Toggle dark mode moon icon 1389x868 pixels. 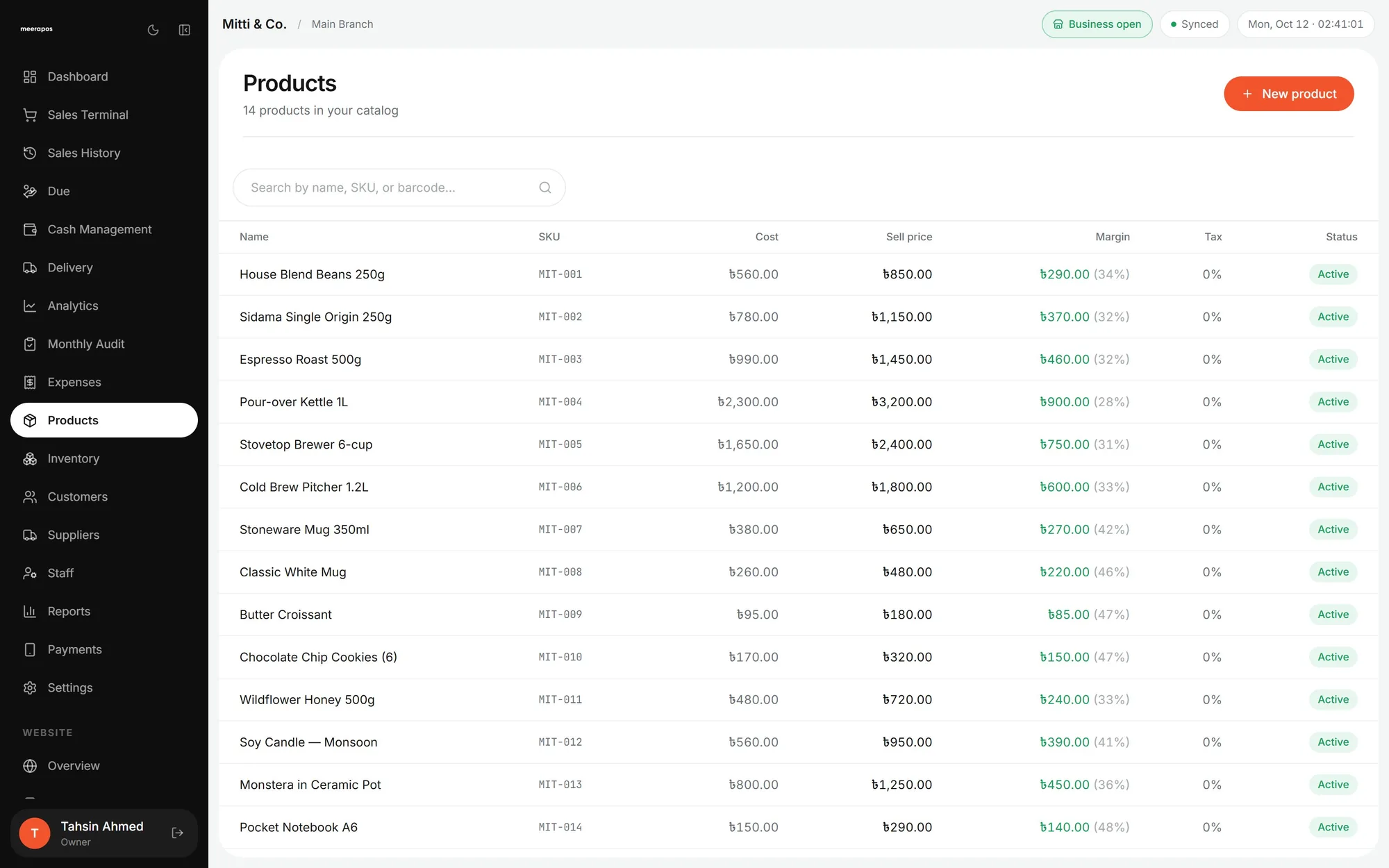click(153, 30)
